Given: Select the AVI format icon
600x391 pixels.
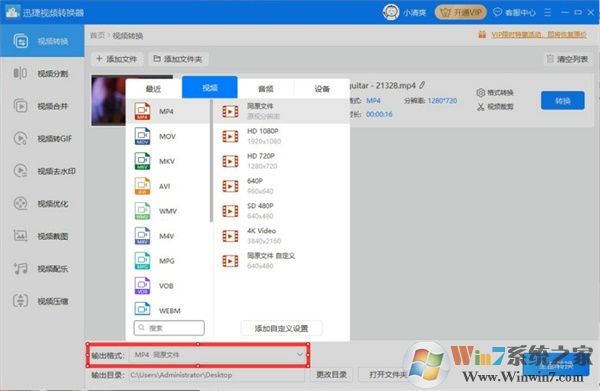Looking at the screenshot, I should [142, 186].
